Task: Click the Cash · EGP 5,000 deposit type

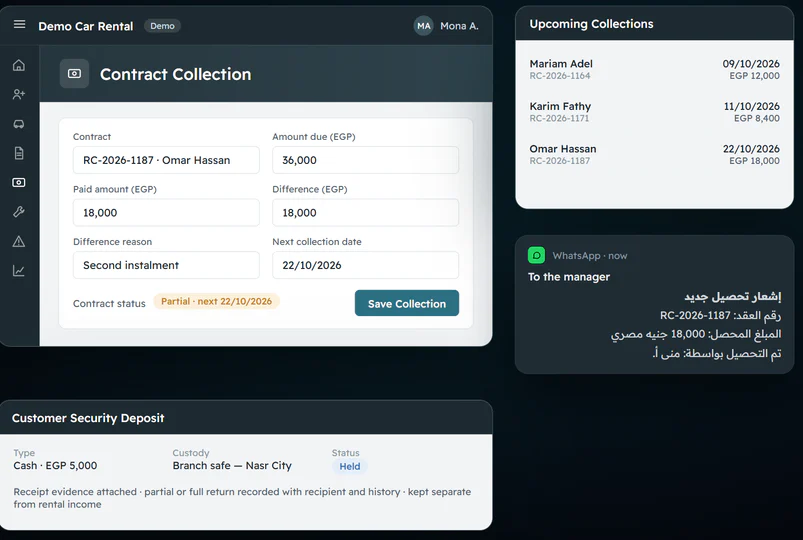Action: [55, 465]
